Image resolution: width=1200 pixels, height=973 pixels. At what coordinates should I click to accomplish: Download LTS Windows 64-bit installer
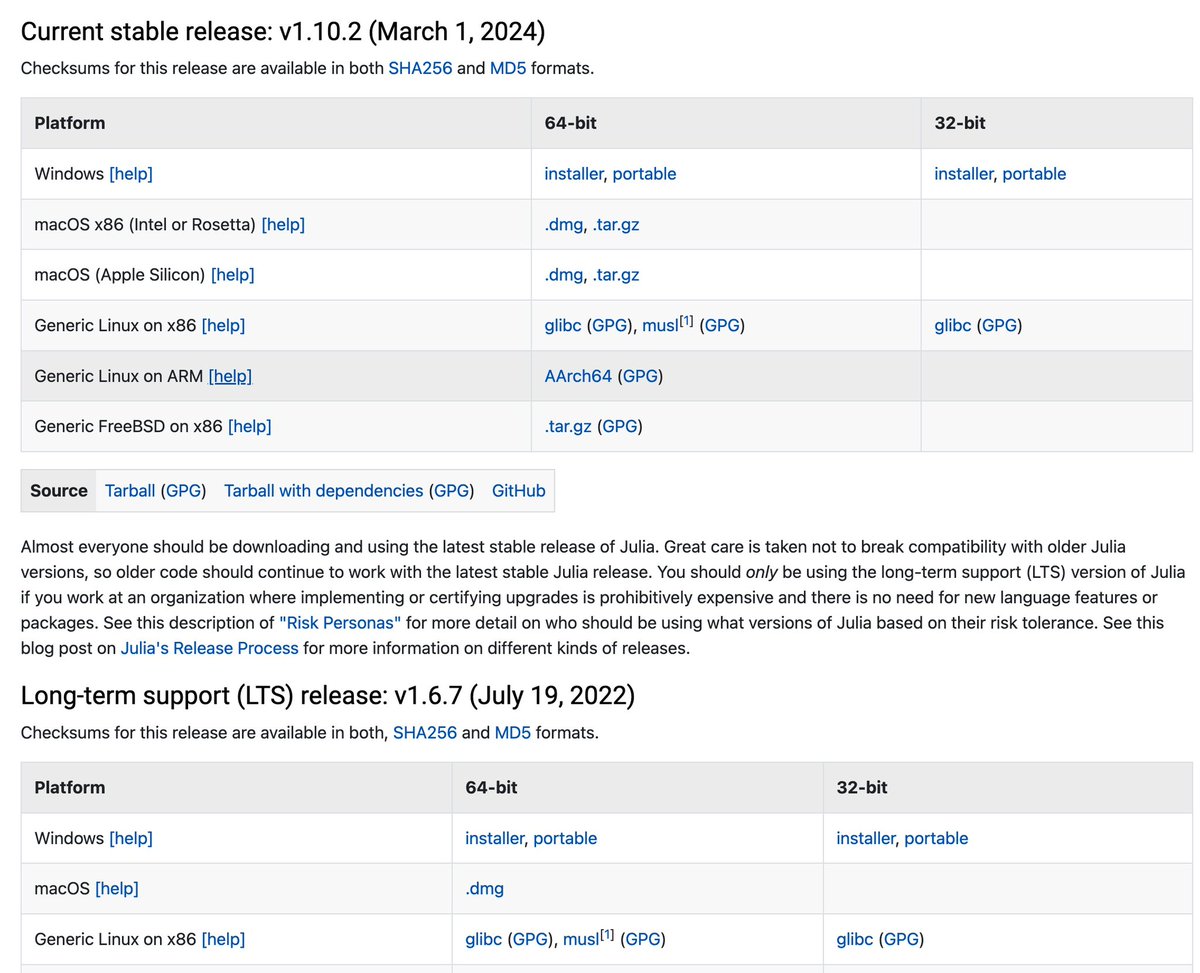click(x=494, y=838)
